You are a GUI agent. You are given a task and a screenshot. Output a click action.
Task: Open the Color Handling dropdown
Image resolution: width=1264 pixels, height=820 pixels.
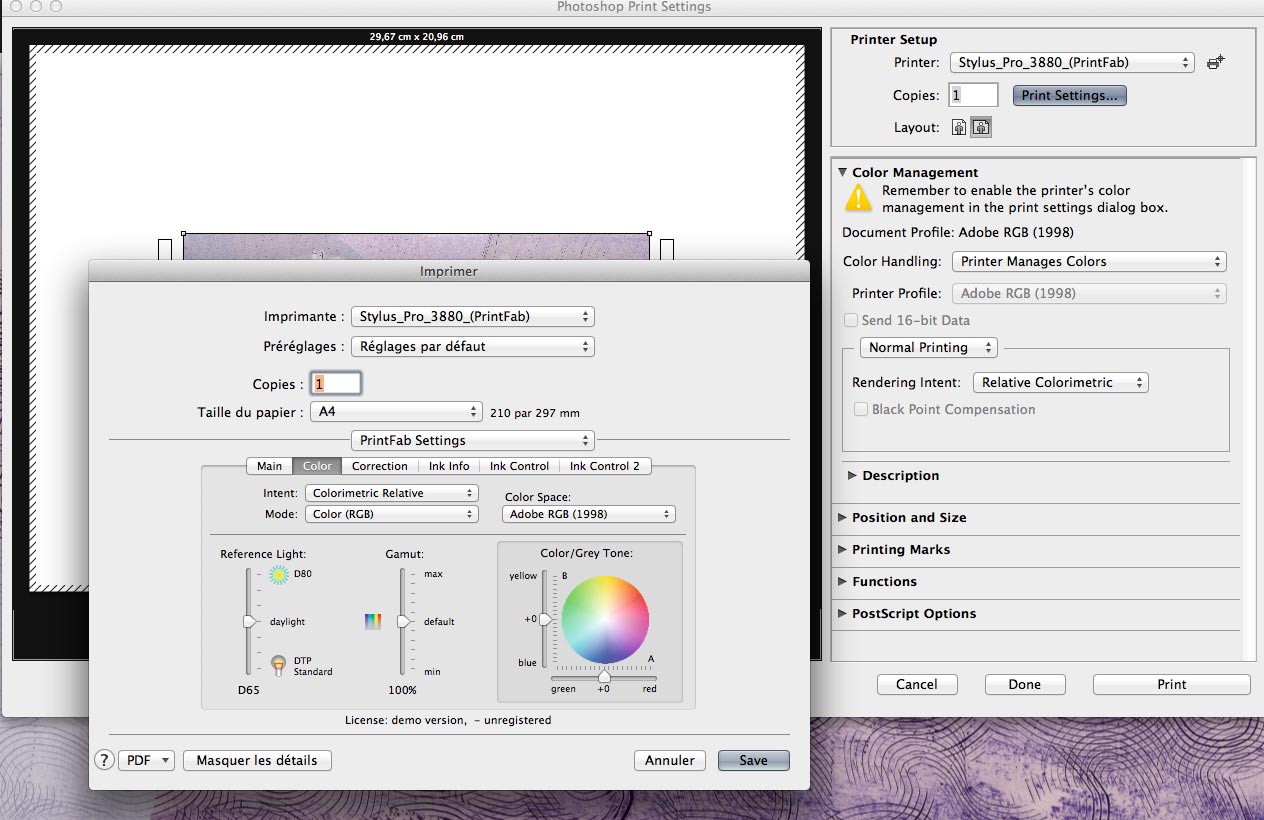click(x=1087, y=262)
